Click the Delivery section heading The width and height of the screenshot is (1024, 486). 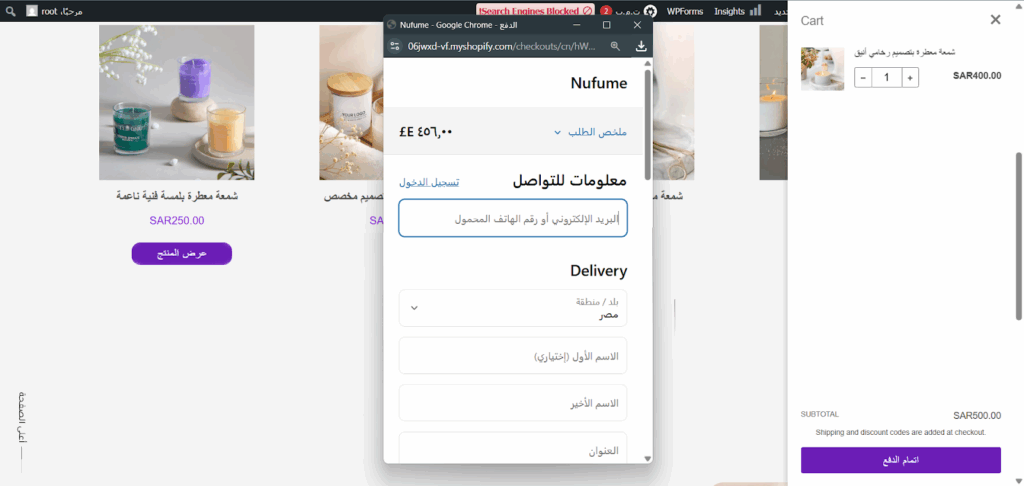point(598,270)
